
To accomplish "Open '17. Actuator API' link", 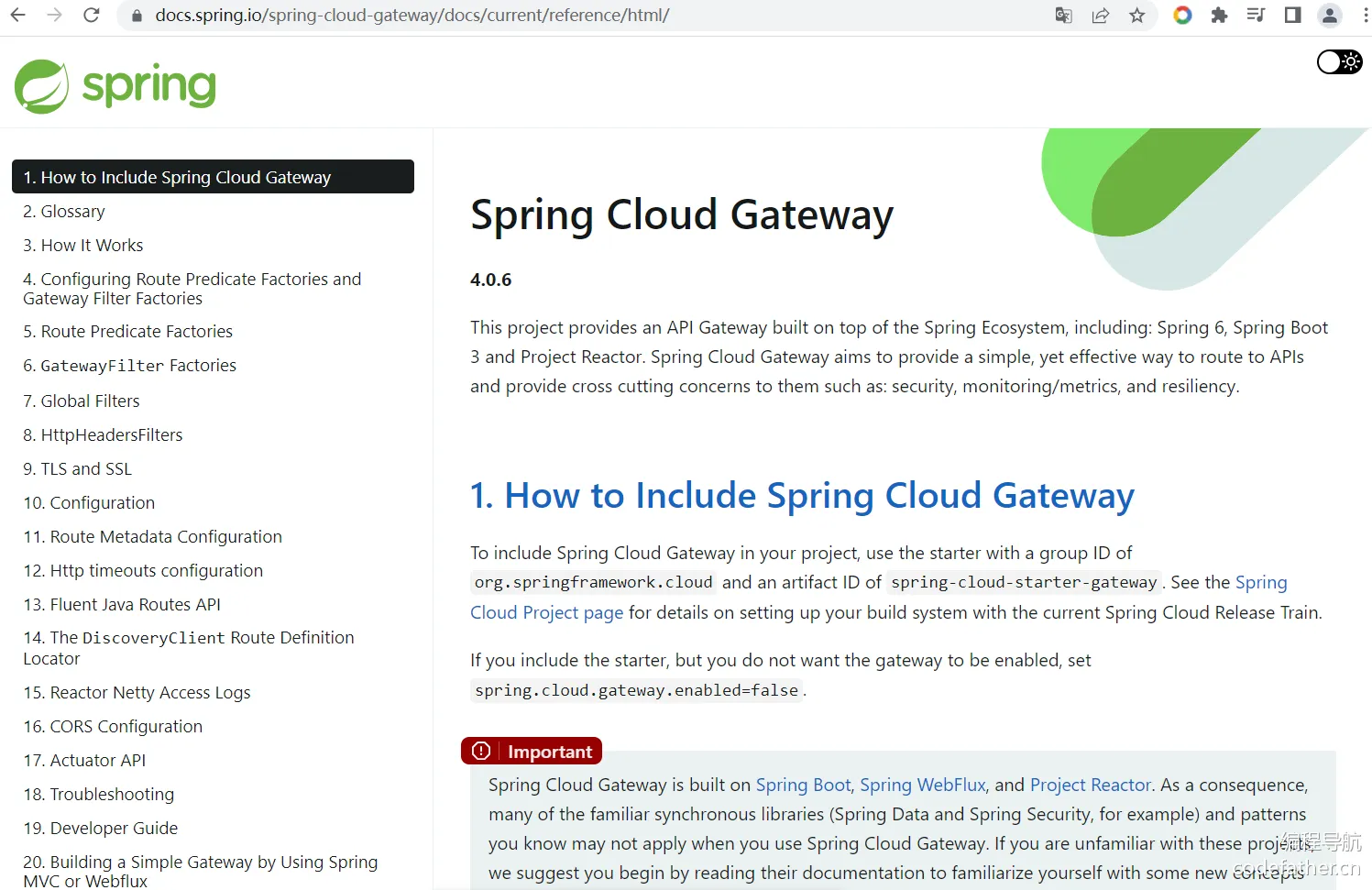I will (84, 761).
